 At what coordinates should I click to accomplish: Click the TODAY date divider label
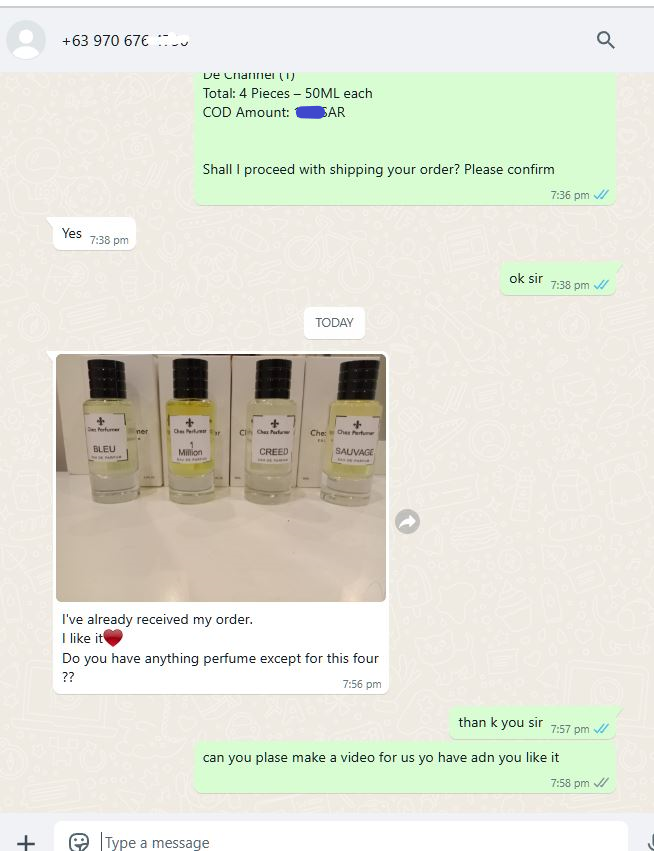click(334, 323)
